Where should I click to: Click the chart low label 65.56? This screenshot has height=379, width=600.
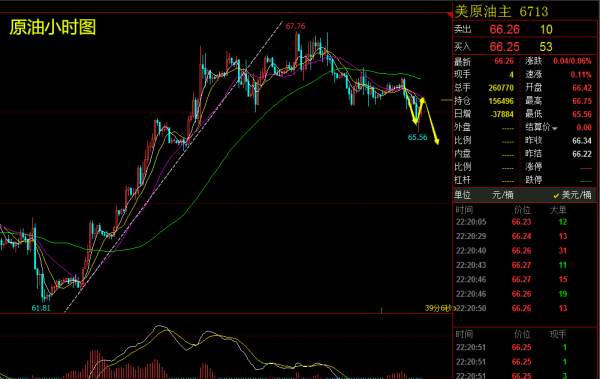417,137
